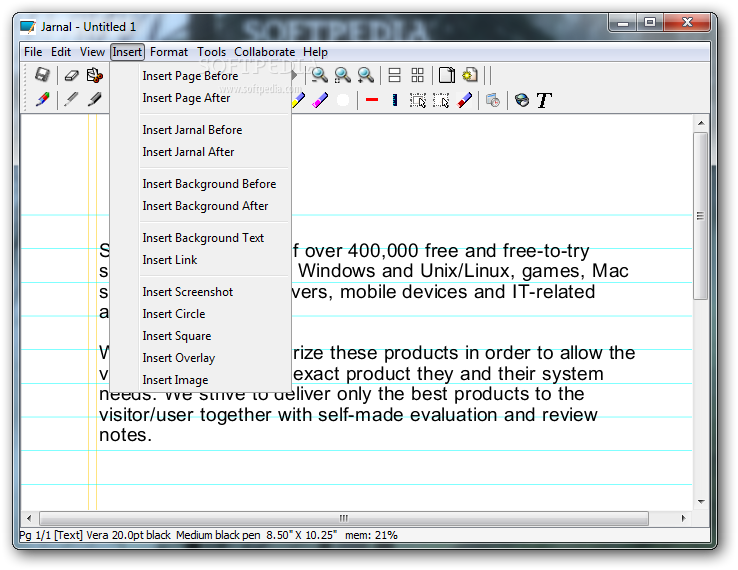This screenshot has width=738, height=570.
Task: Click the Fit Width zoom magnifier
Action: [x=342, y=75]
